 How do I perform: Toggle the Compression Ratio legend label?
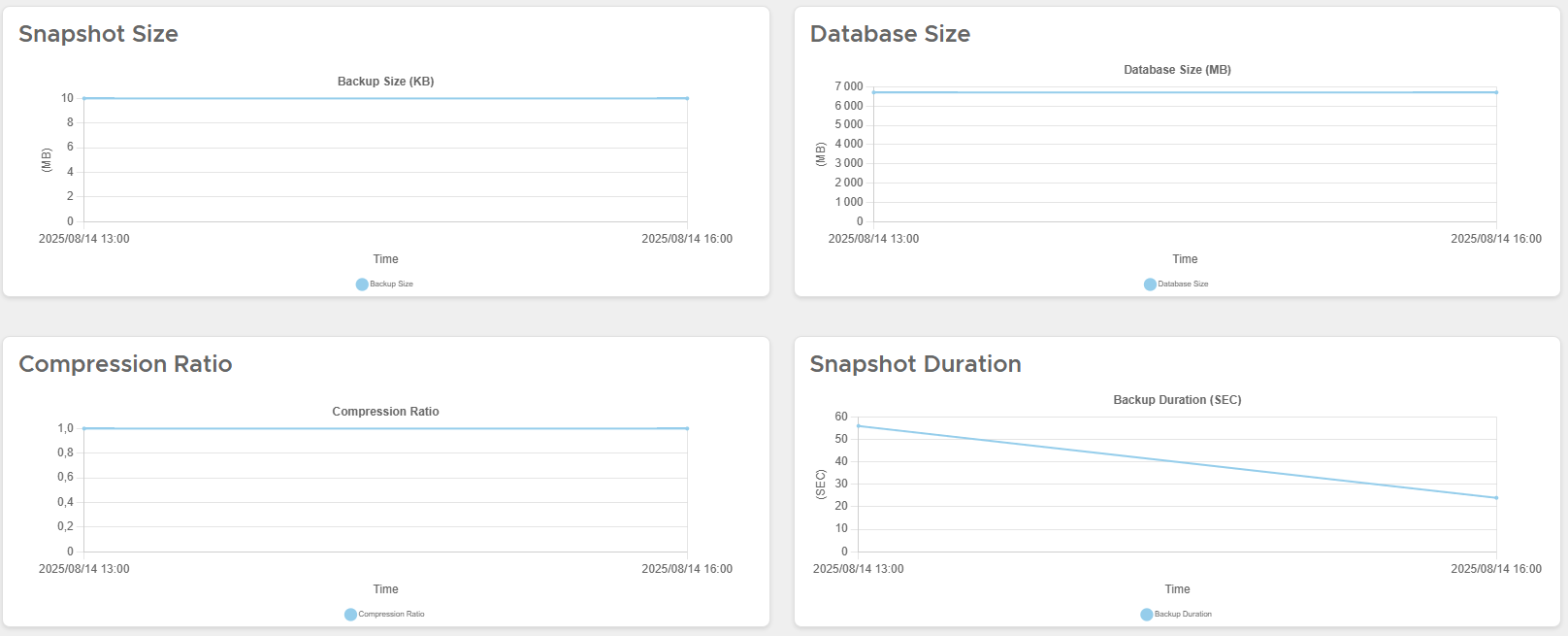point(392,615)
